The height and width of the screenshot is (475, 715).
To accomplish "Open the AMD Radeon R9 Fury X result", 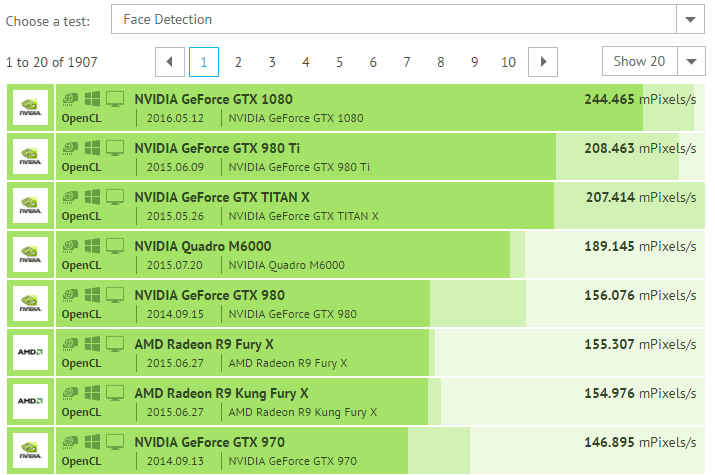I will point(204,344).
